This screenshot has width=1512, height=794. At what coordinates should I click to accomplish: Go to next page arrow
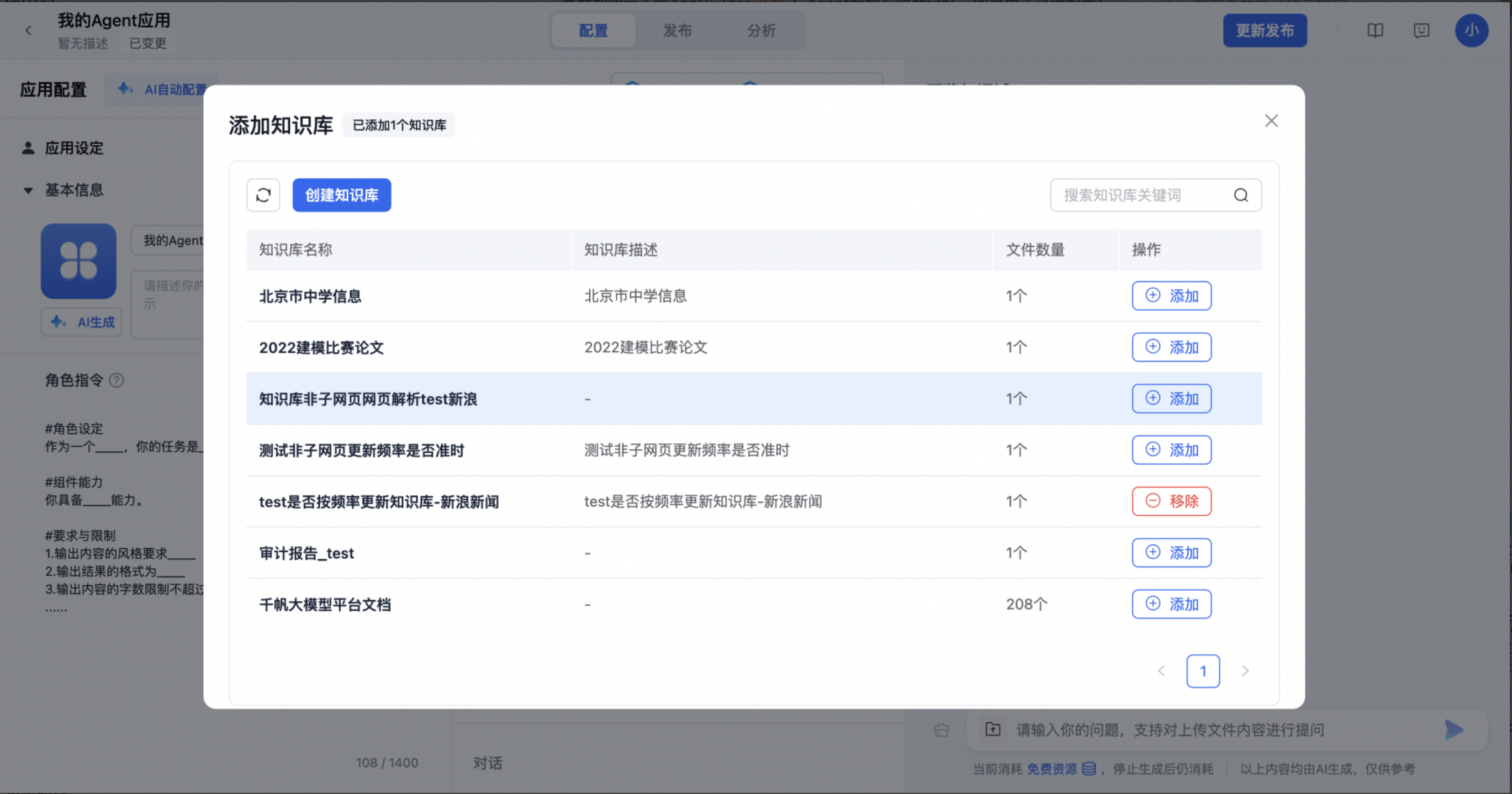click(1245, 671)
